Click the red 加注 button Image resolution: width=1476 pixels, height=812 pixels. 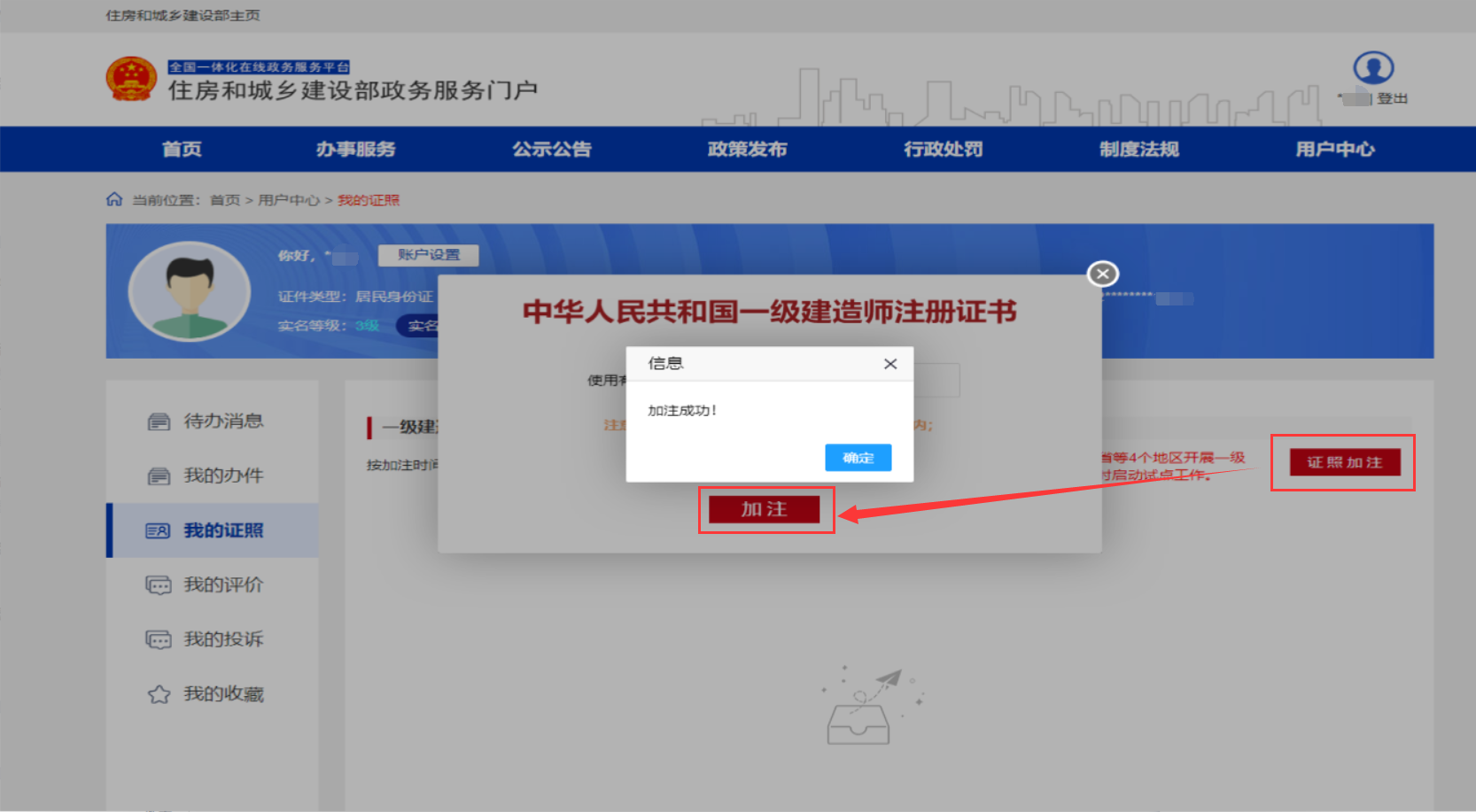[764, 509]
